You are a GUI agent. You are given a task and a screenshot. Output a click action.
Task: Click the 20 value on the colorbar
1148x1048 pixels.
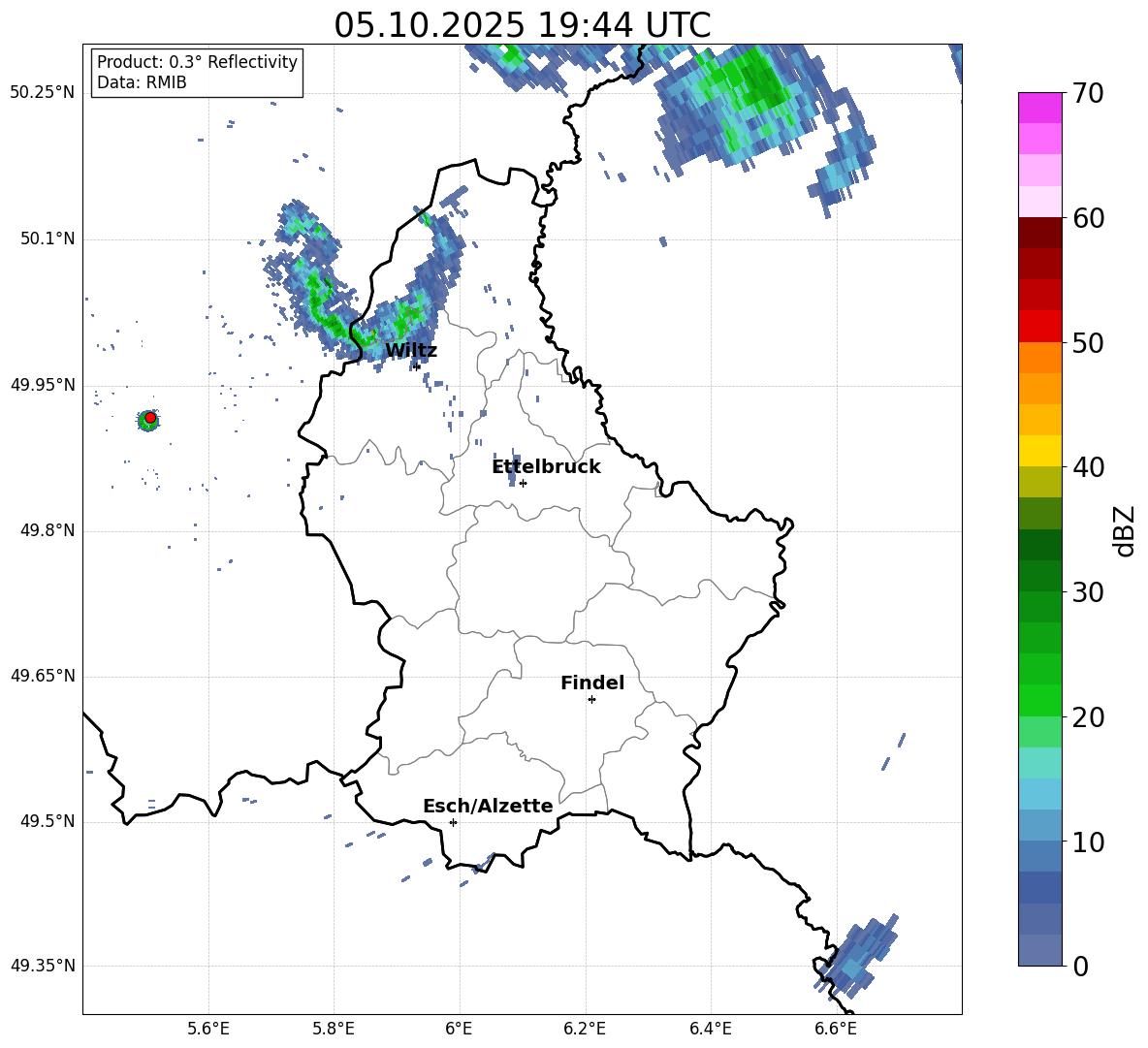1088,716
